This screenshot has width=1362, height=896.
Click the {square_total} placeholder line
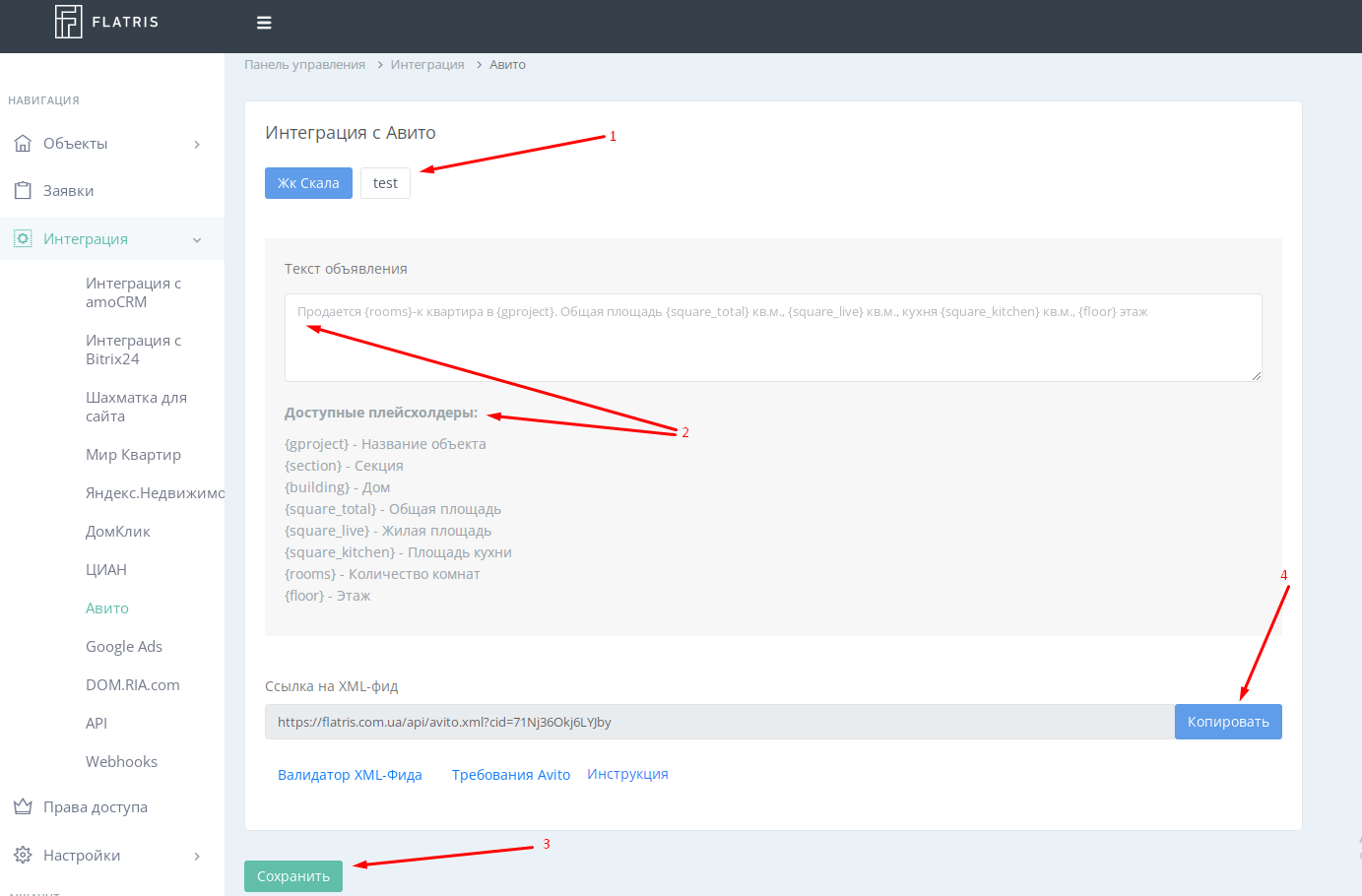pos(393,509)
